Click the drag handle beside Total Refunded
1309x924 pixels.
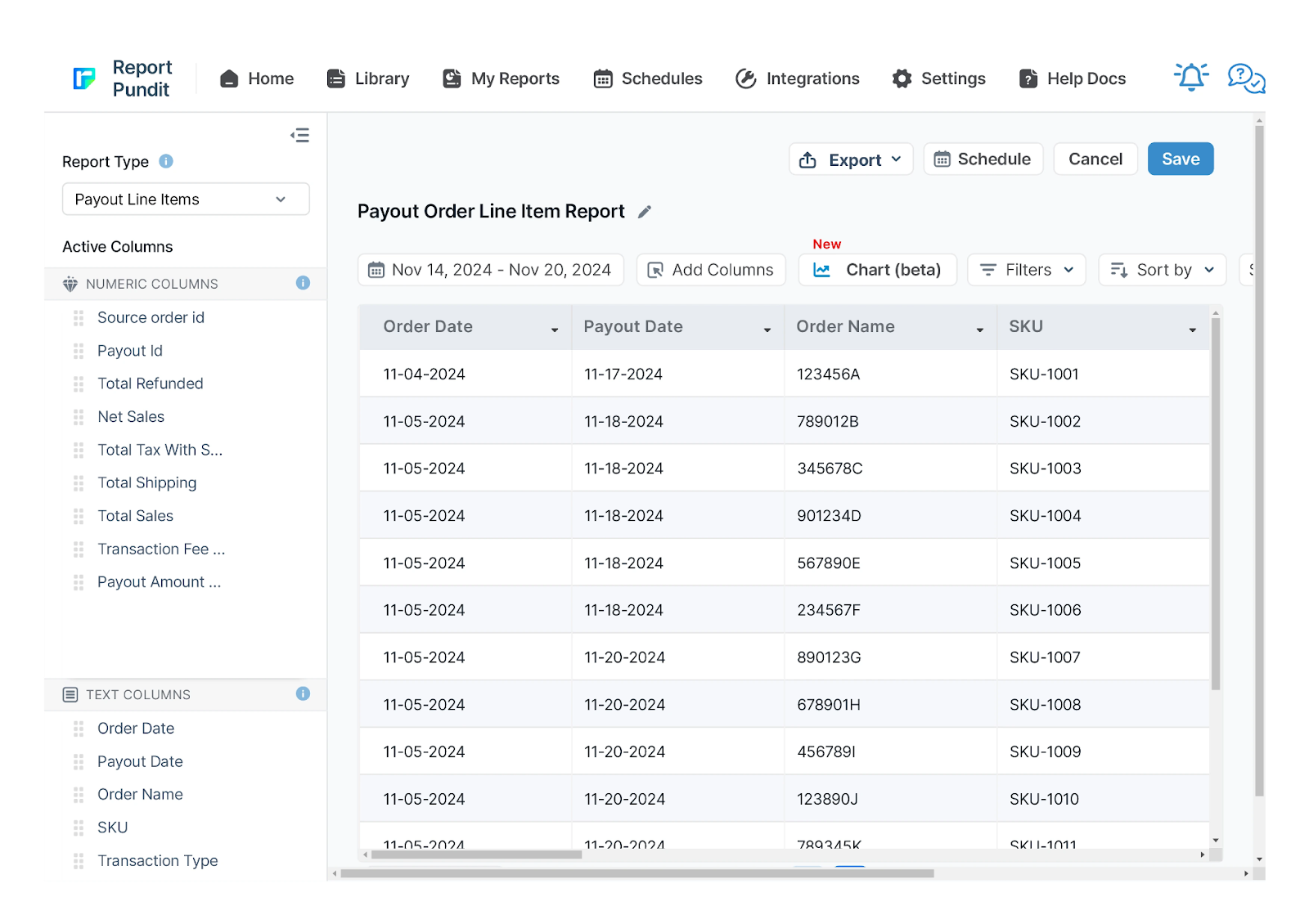tap(79, 384)
